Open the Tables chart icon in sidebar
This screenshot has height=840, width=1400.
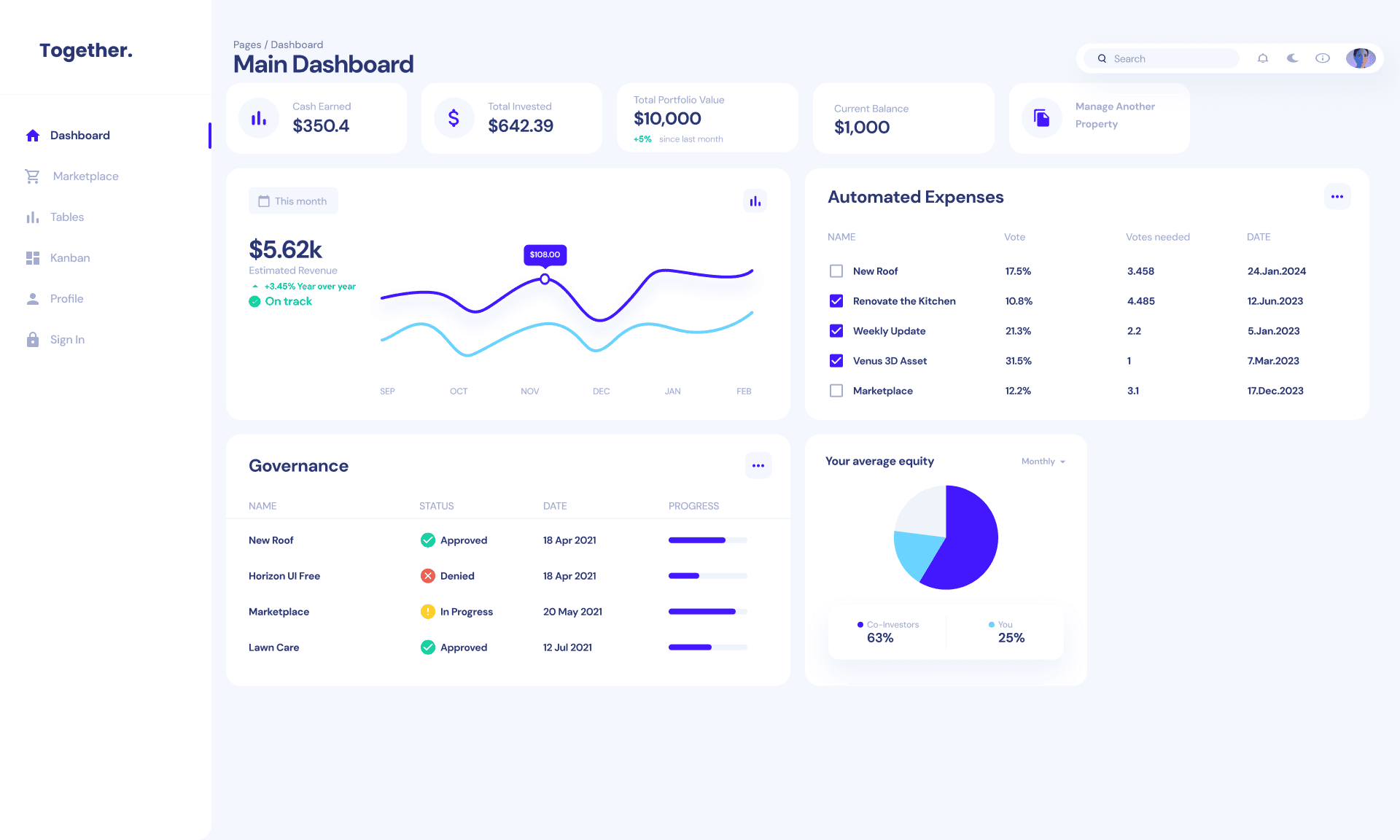coord(32,217)
